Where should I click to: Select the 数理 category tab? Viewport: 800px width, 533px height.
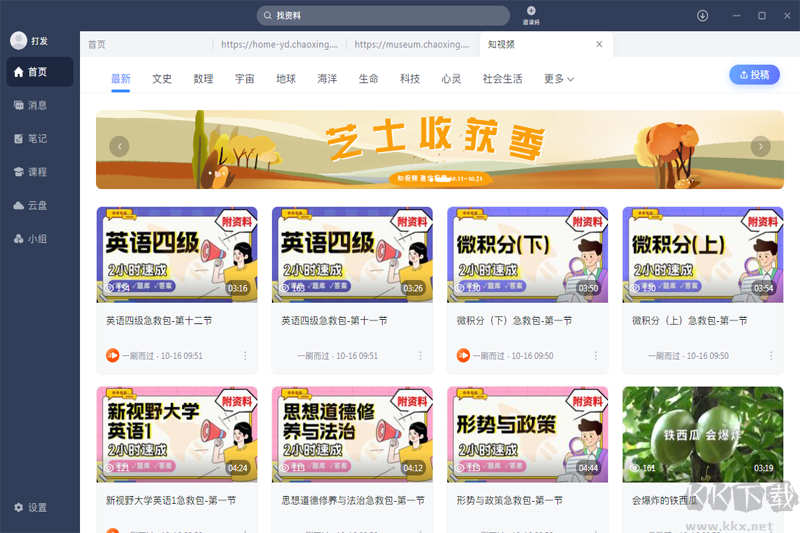pos(203,79)
